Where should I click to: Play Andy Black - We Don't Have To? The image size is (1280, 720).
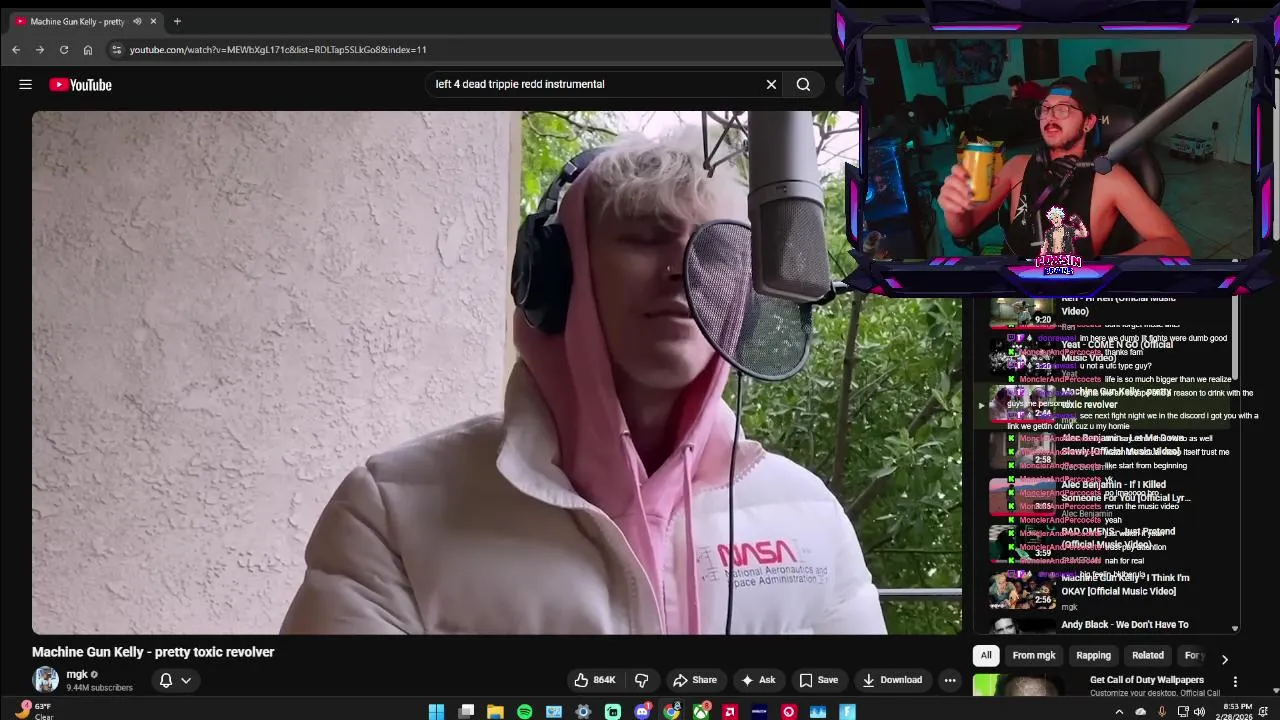(1110, 625)
